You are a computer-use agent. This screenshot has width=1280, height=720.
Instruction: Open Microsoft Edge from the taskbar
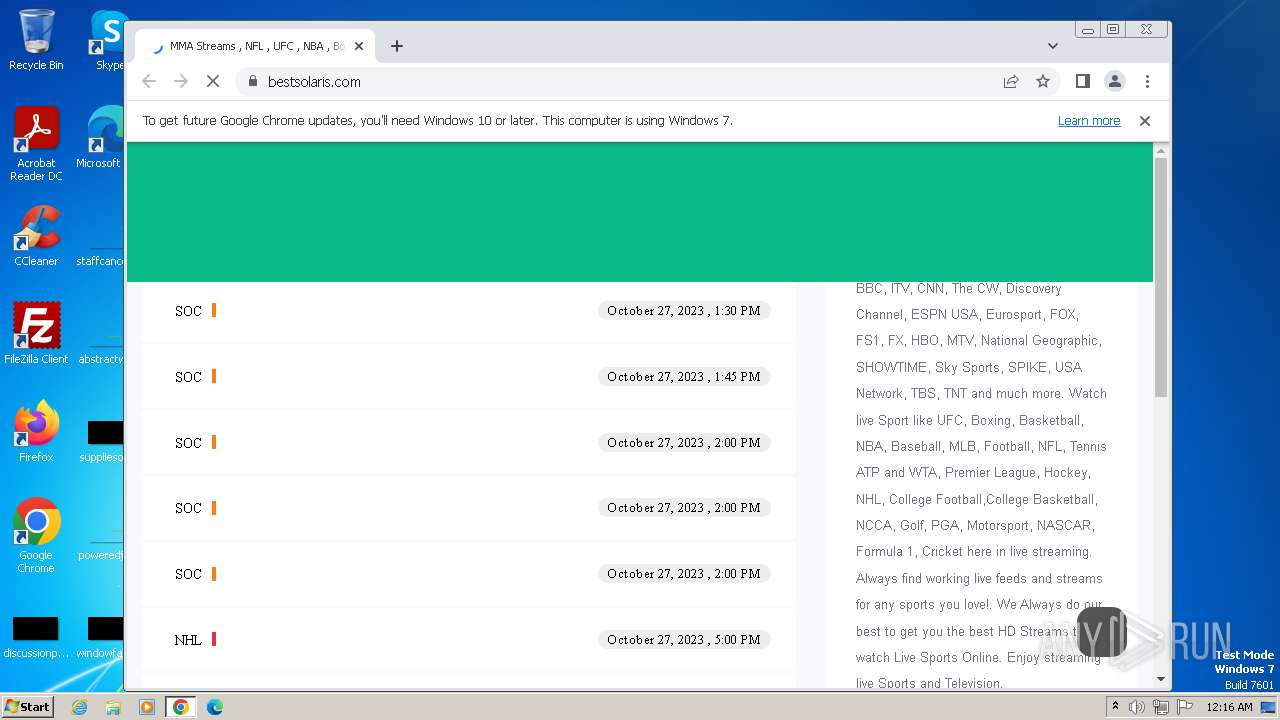tap(215, 707)
